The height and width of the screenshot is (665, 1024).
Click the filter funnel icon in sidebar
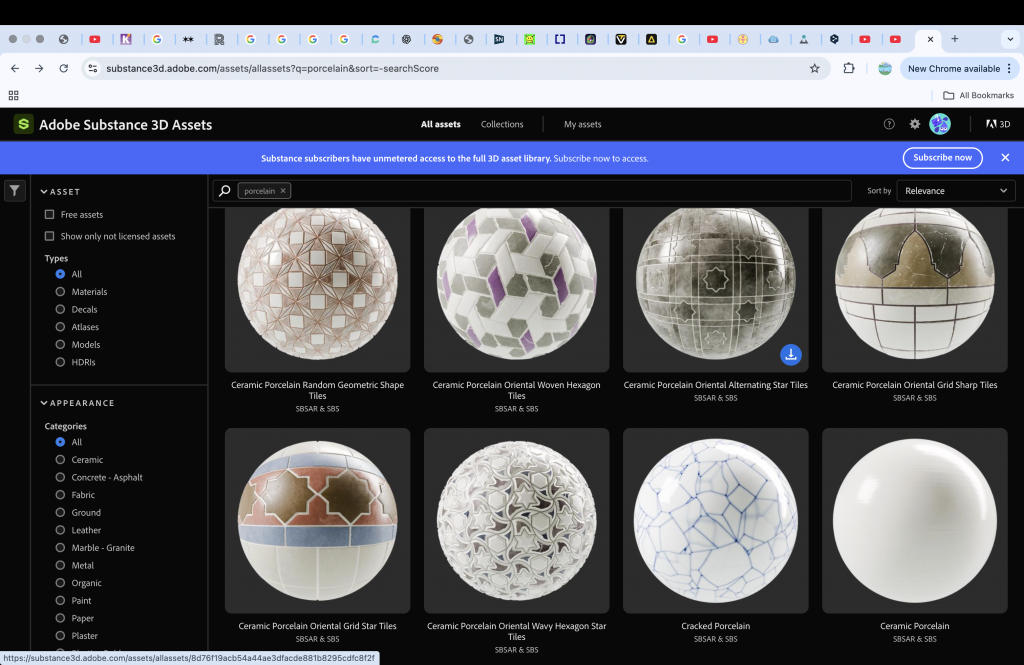tap(14, 191)
